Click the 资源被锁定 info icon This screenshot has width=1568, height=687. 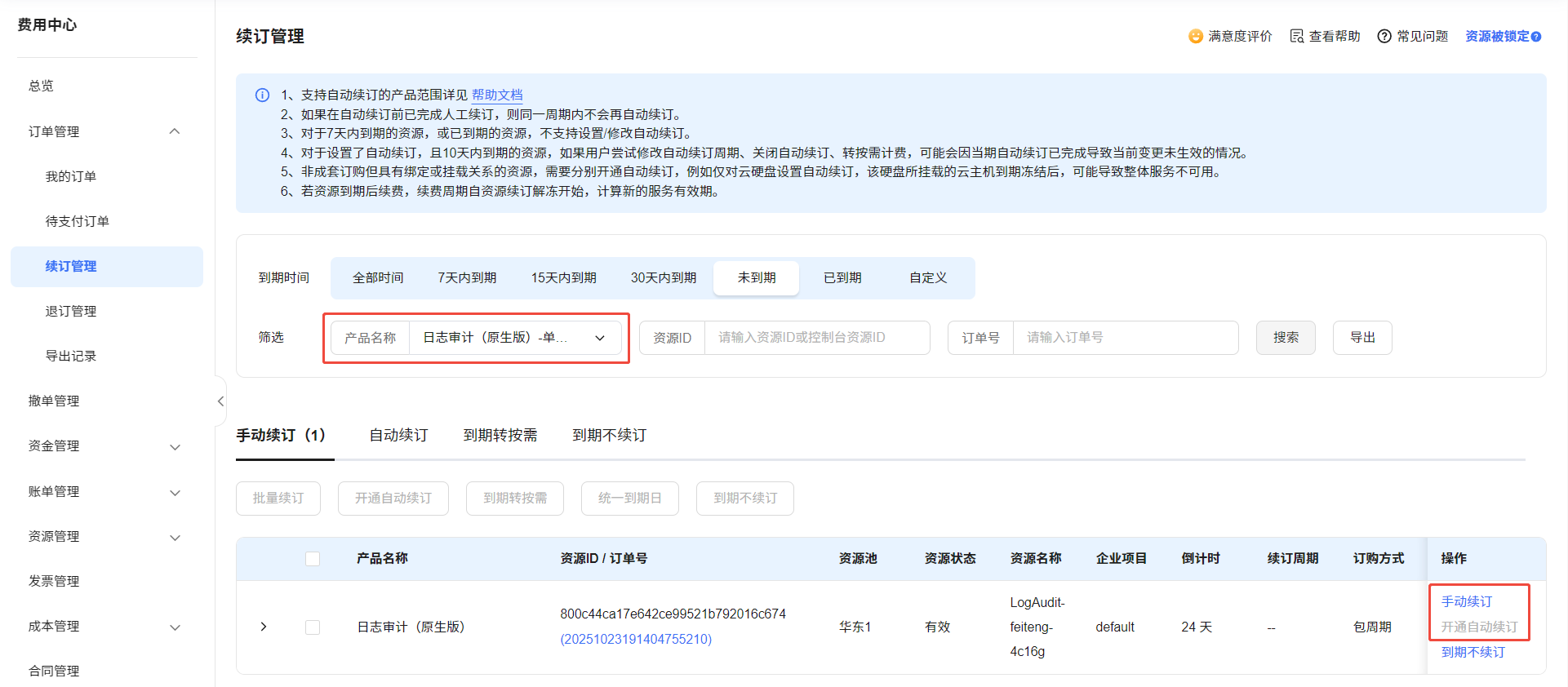pyautogui.click(x=1536, y=37)
